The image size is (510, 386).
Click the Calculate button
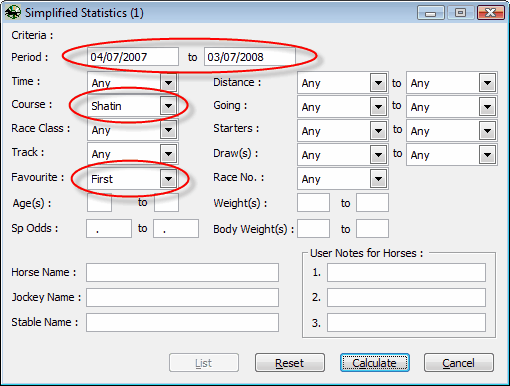tap(375, 363)
